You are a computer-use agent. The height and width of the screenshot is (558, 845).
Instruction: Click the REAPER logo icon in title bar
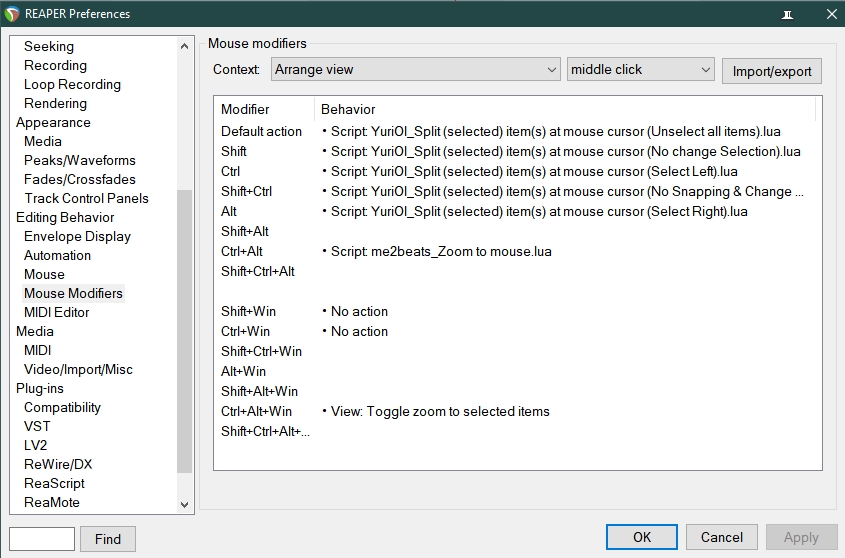pos(12,14)
